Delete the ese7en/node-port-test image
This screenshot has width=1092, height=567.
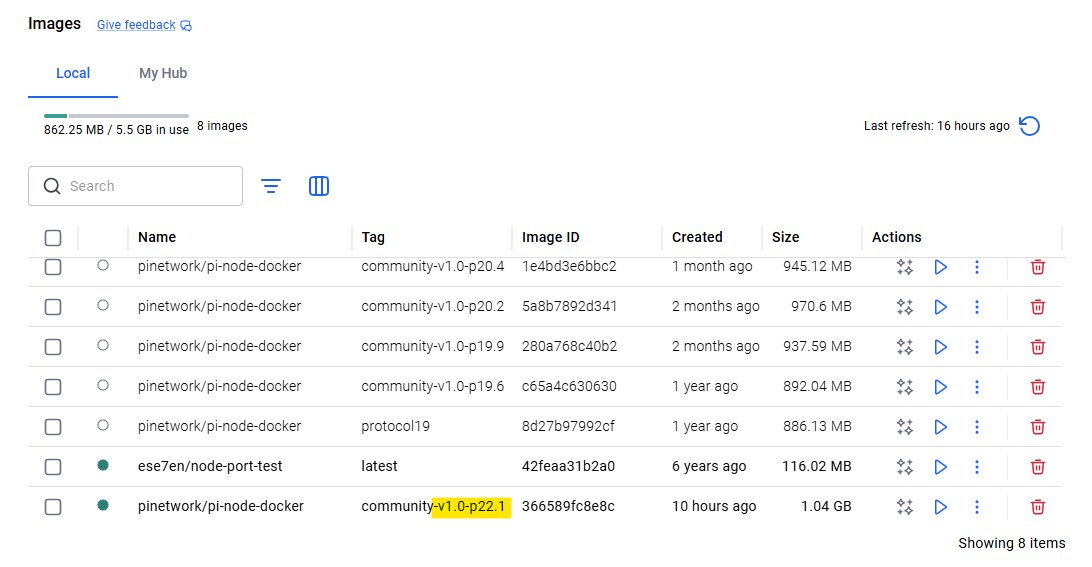1038,467
